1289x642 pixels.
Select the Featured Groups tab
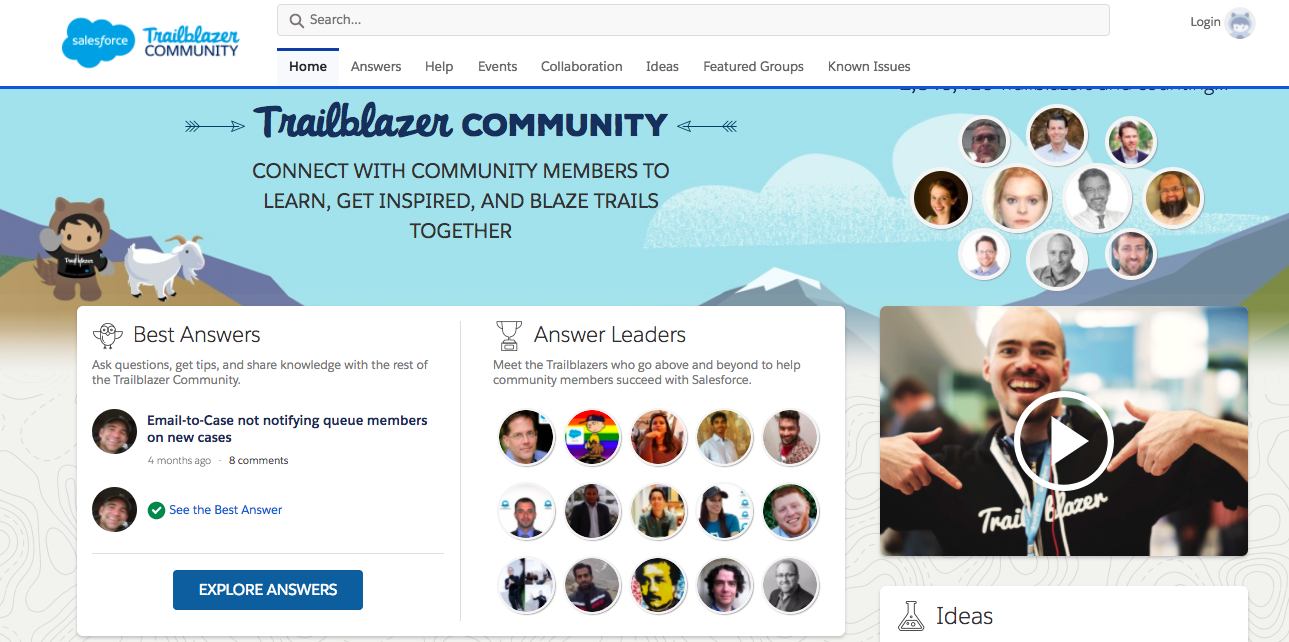click(753, 66)
